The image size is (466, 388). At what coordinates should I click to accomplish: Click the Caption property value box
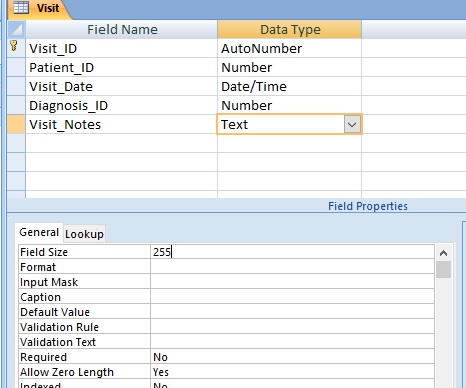pos(292,297)
